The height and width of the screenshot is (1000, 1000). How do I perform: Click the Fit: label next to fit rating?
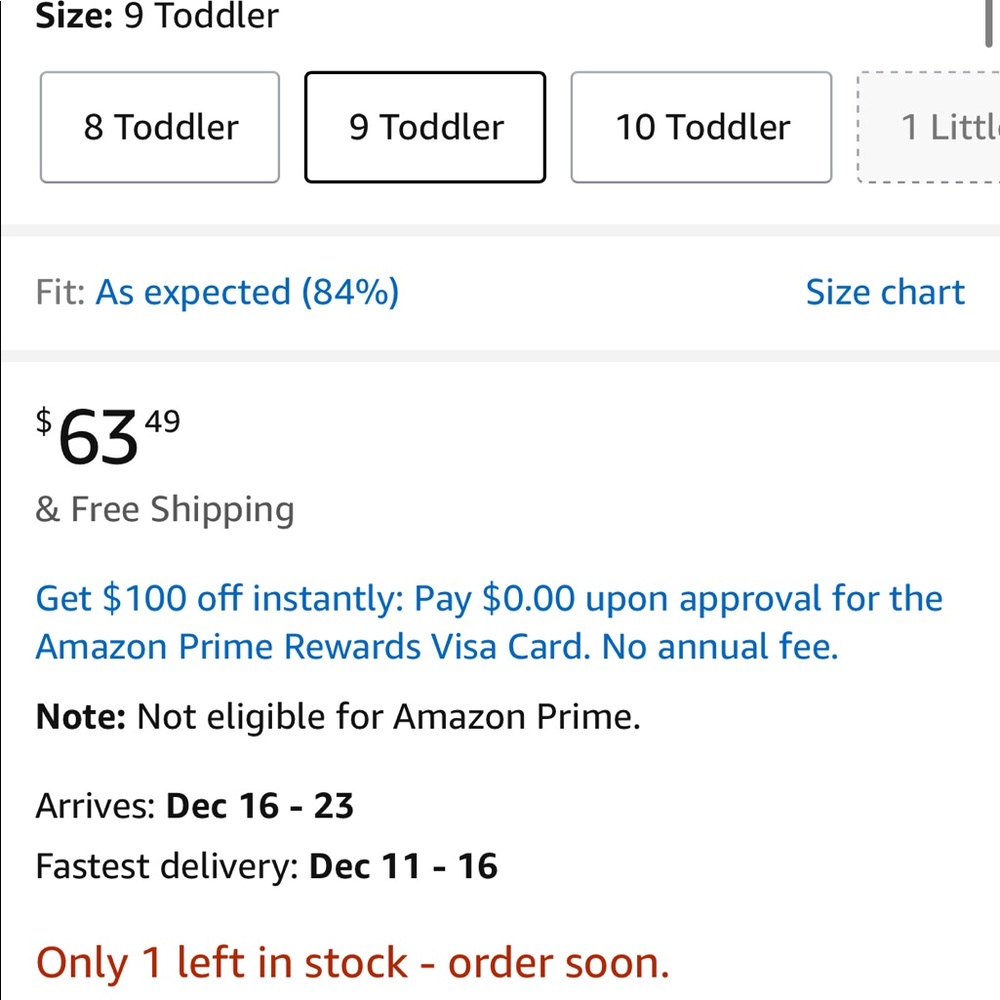tap(58, 291)
